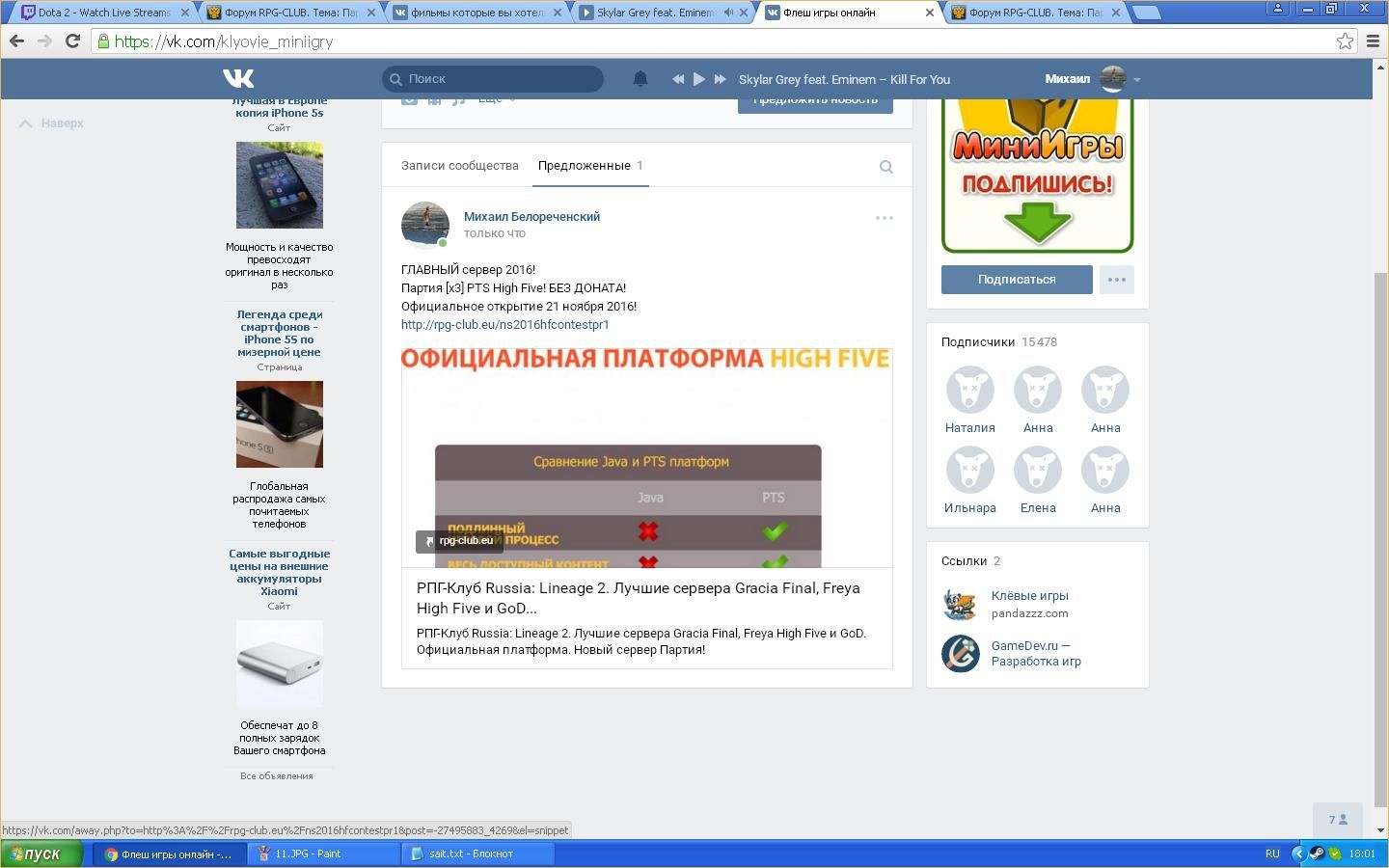Switch to the sait.txt - Блокнот taskbar window
The image size is (1389, 868).
click(x=477, y=854)
